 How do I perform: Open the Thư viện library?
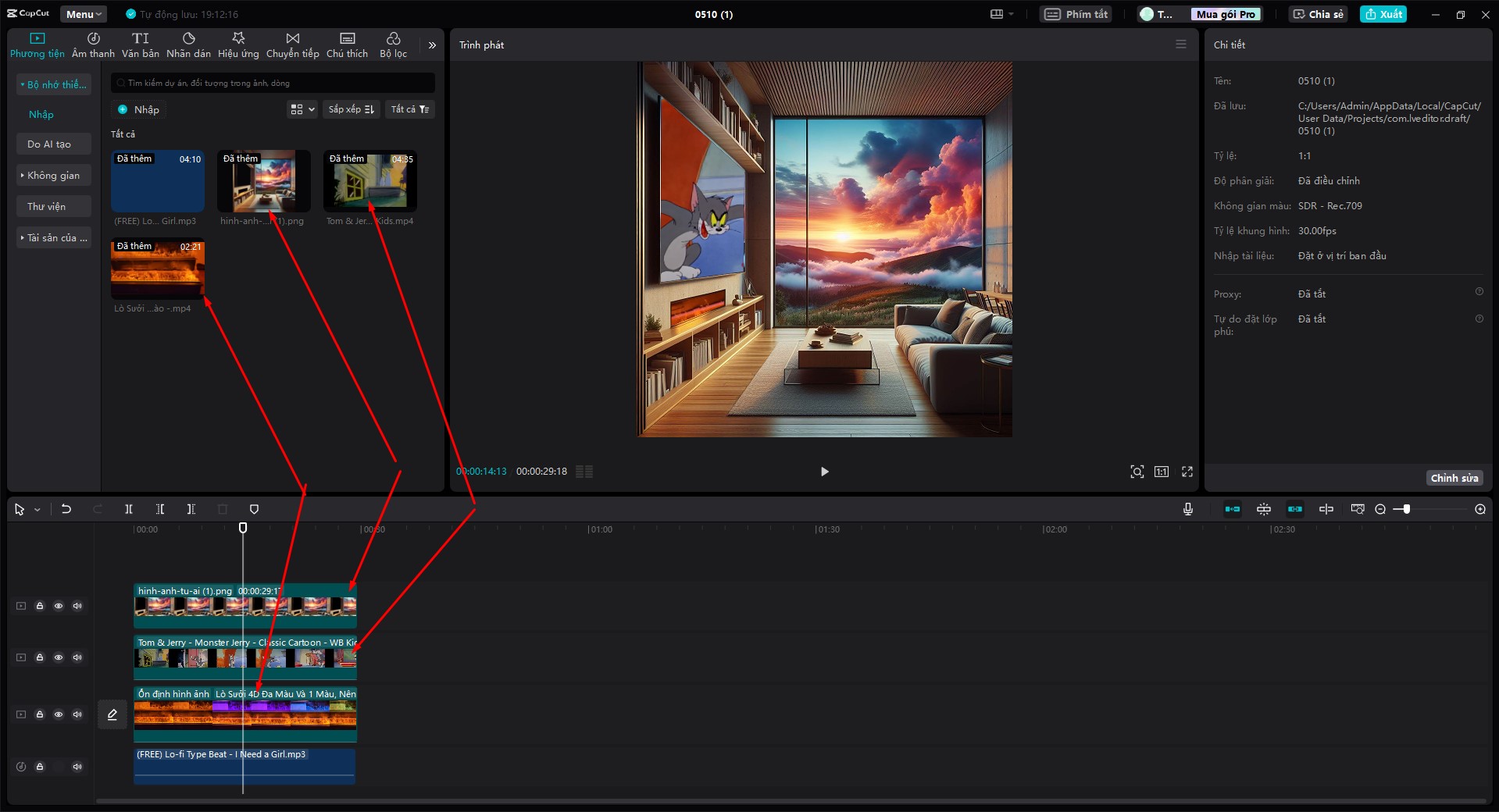pyautogui.click(x=54, y=206)
